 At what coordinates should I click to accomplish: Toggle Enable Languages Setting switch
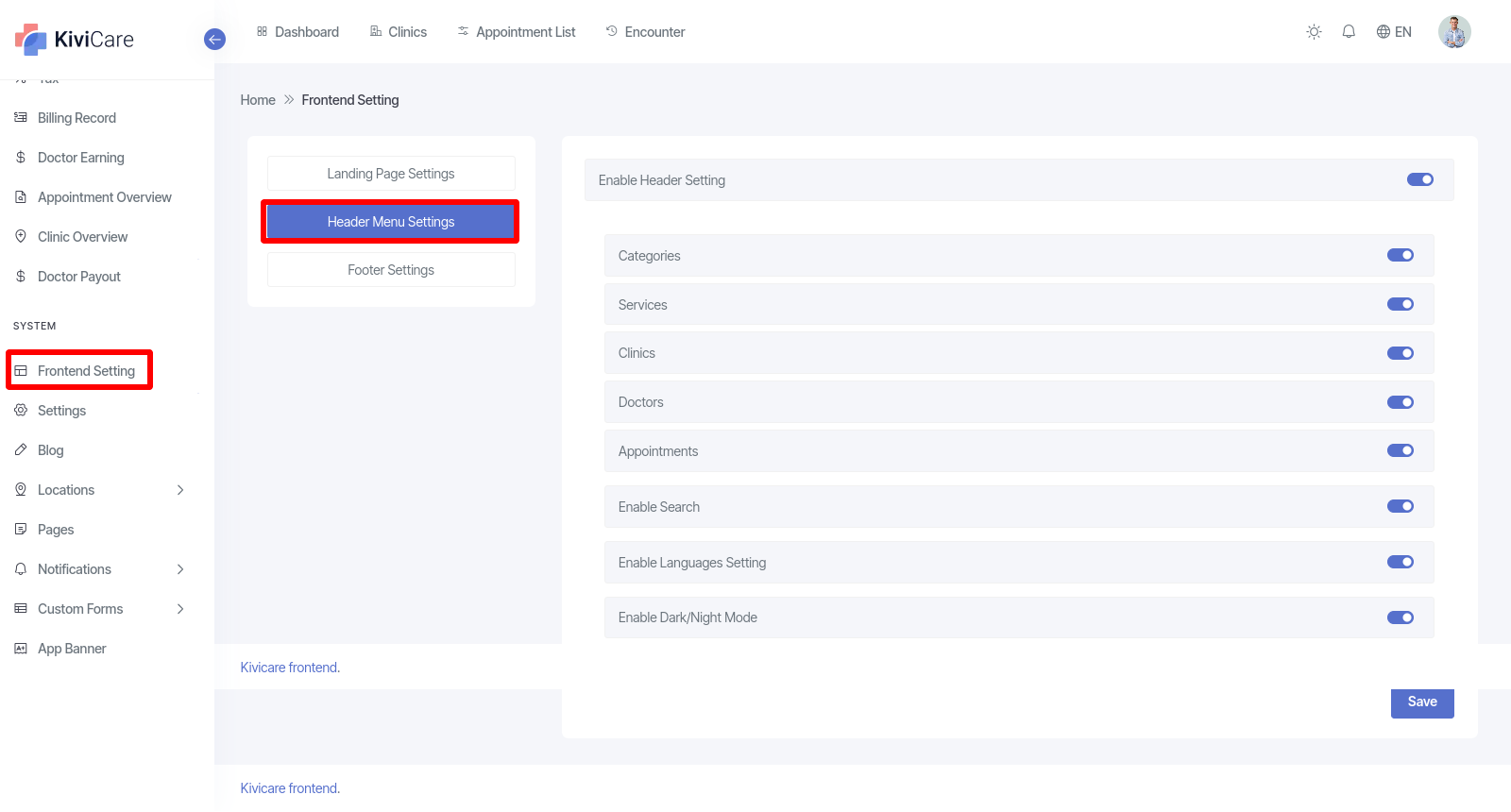(x=1401, y=562)
